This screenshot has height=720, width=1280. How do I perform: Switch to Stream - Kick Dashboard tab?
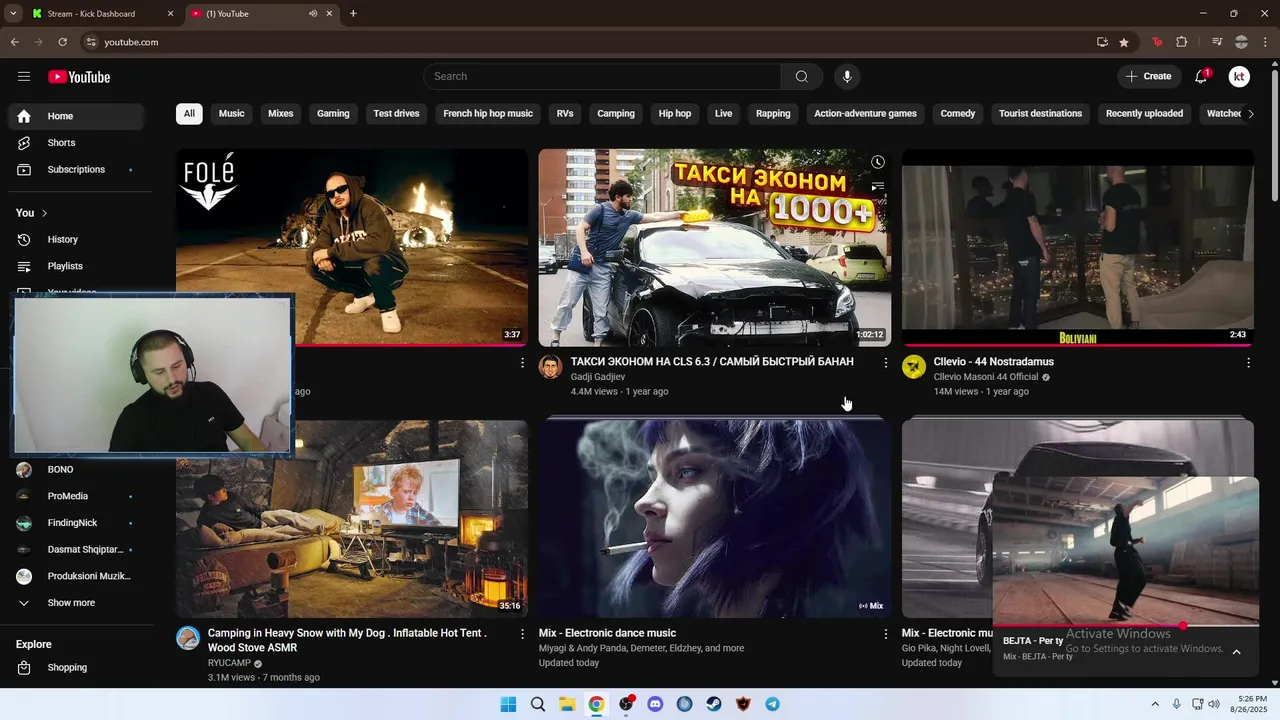pyautogui.click(x=103, y=14)
